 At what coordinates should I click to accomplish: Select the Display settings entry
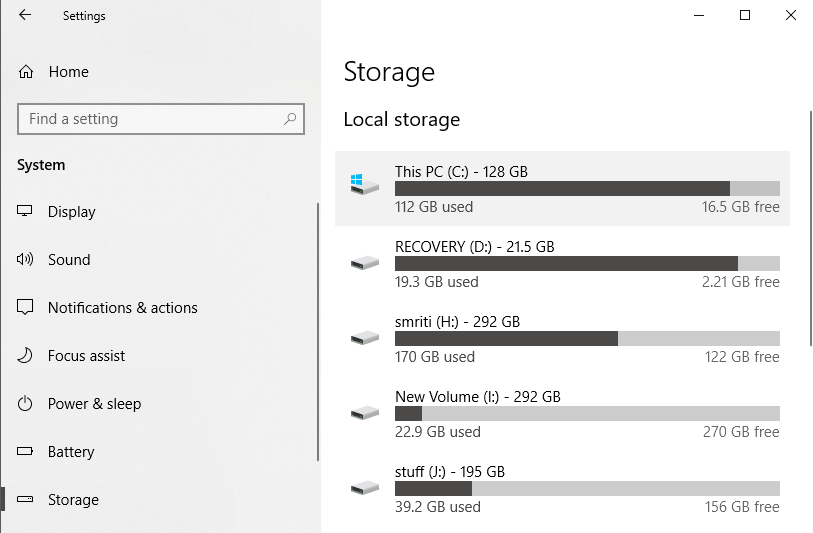(x=72, y=212)
